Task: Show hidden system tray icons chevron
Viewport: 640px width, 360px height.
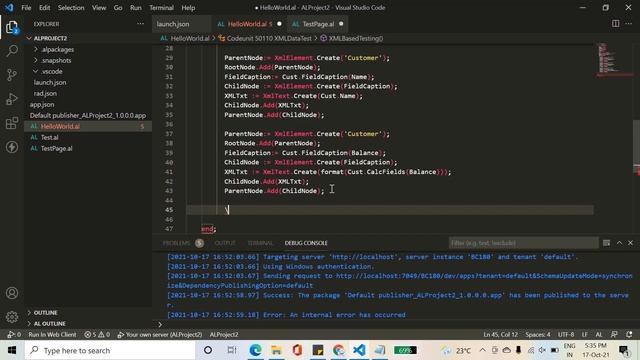Action: pos(482,350)
